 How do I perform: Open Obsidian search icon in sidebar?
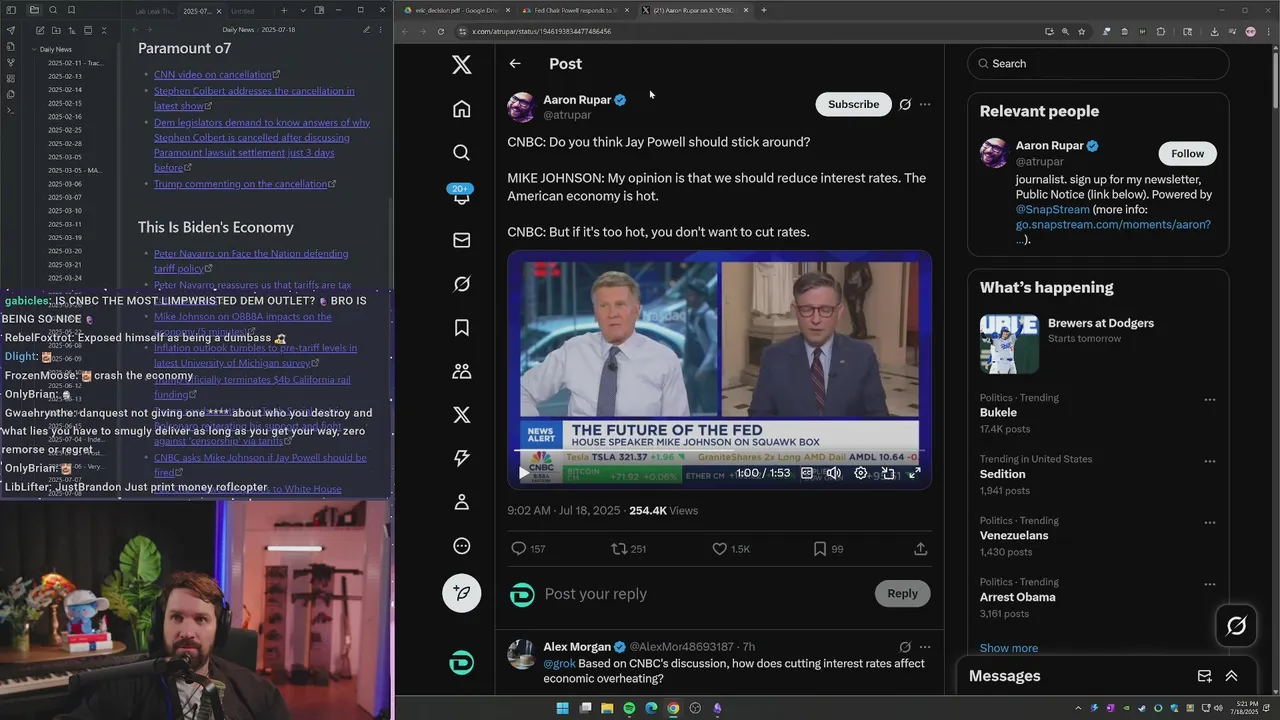[54, 10]
